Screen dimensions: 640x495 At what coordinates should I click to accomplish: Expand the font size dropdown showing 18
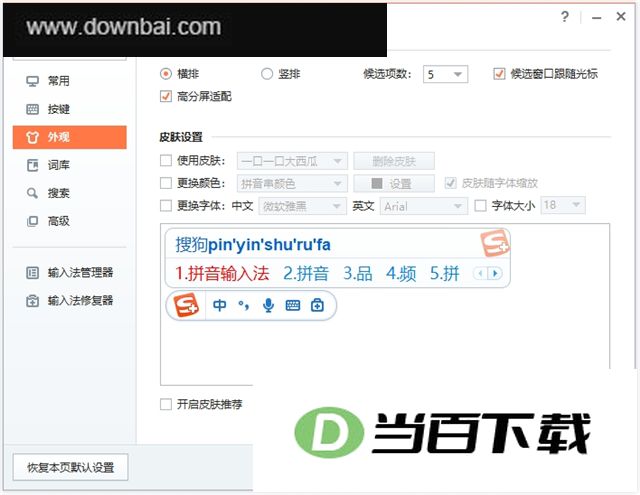tap(563, 205)
